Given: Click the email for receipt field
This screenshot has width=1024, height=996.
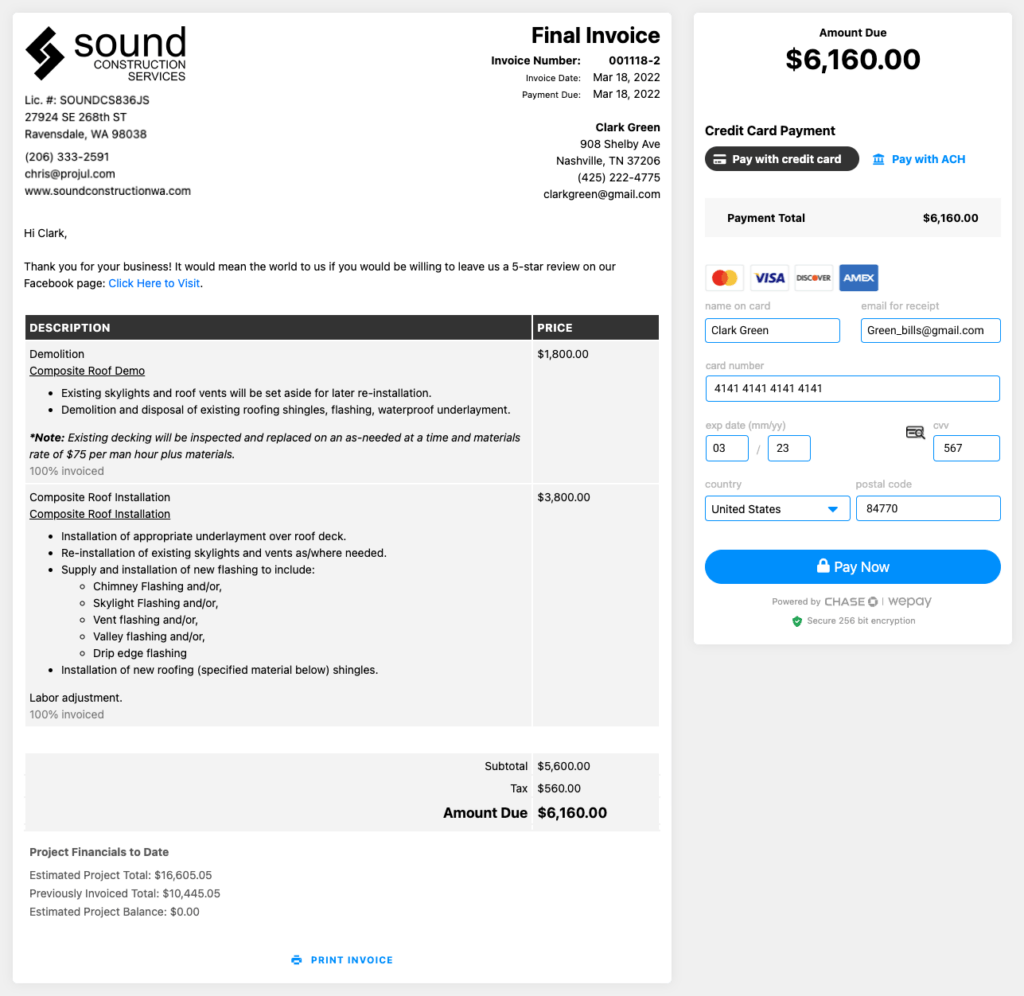Looking at the screenshot, I should click(930, 330).
